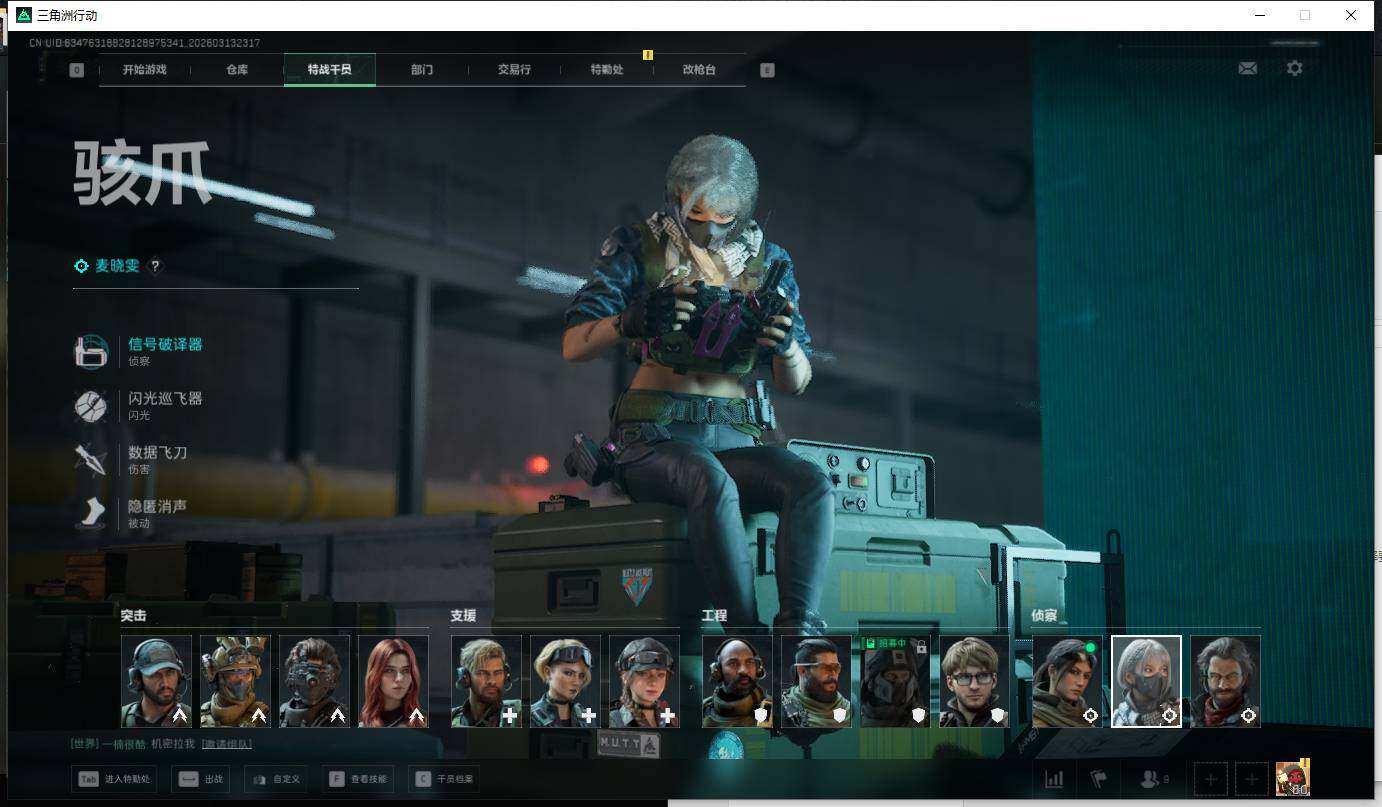Open the statistics bar chart icon
Image resolution: width=1382 pixels, height=807 pixels.
pyautogui.click(x=1054, y=779)
